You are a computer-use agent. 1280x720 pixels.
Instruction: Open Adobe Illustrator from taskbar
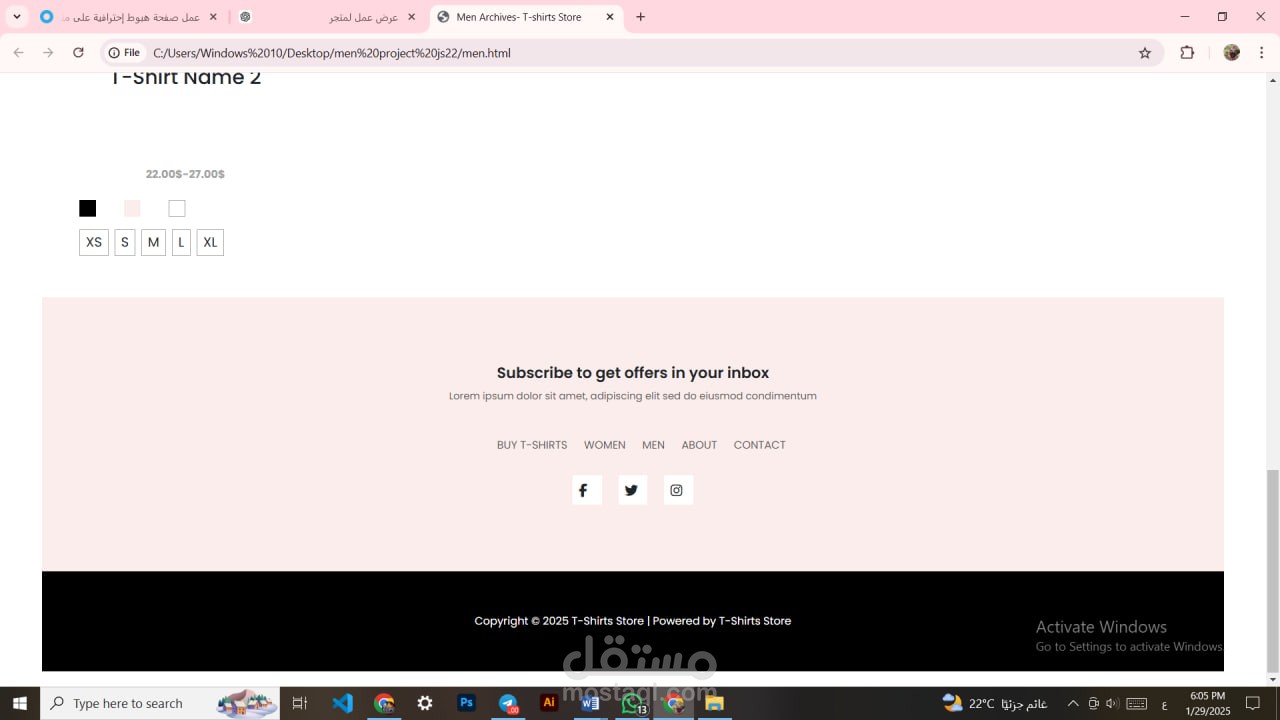tap(549, 703)
